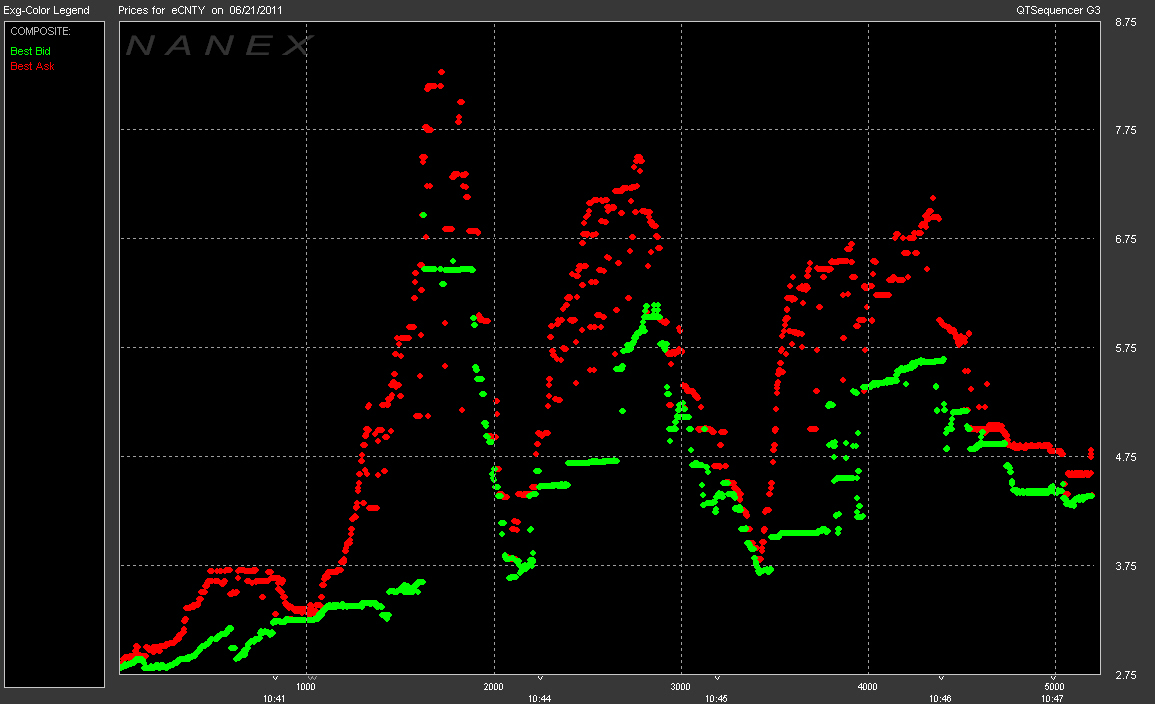This screenshot has width=1155, height=704.
Task: Click the Exg-Color Legend header
Action: coord(47,10)
